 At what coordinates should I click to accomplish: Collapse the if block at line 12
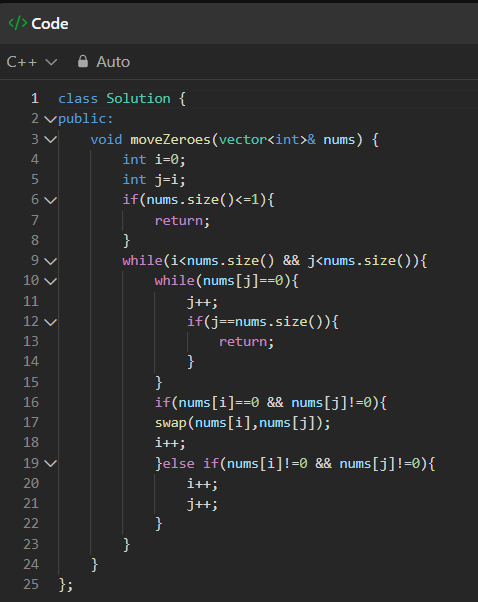(50, 322)
